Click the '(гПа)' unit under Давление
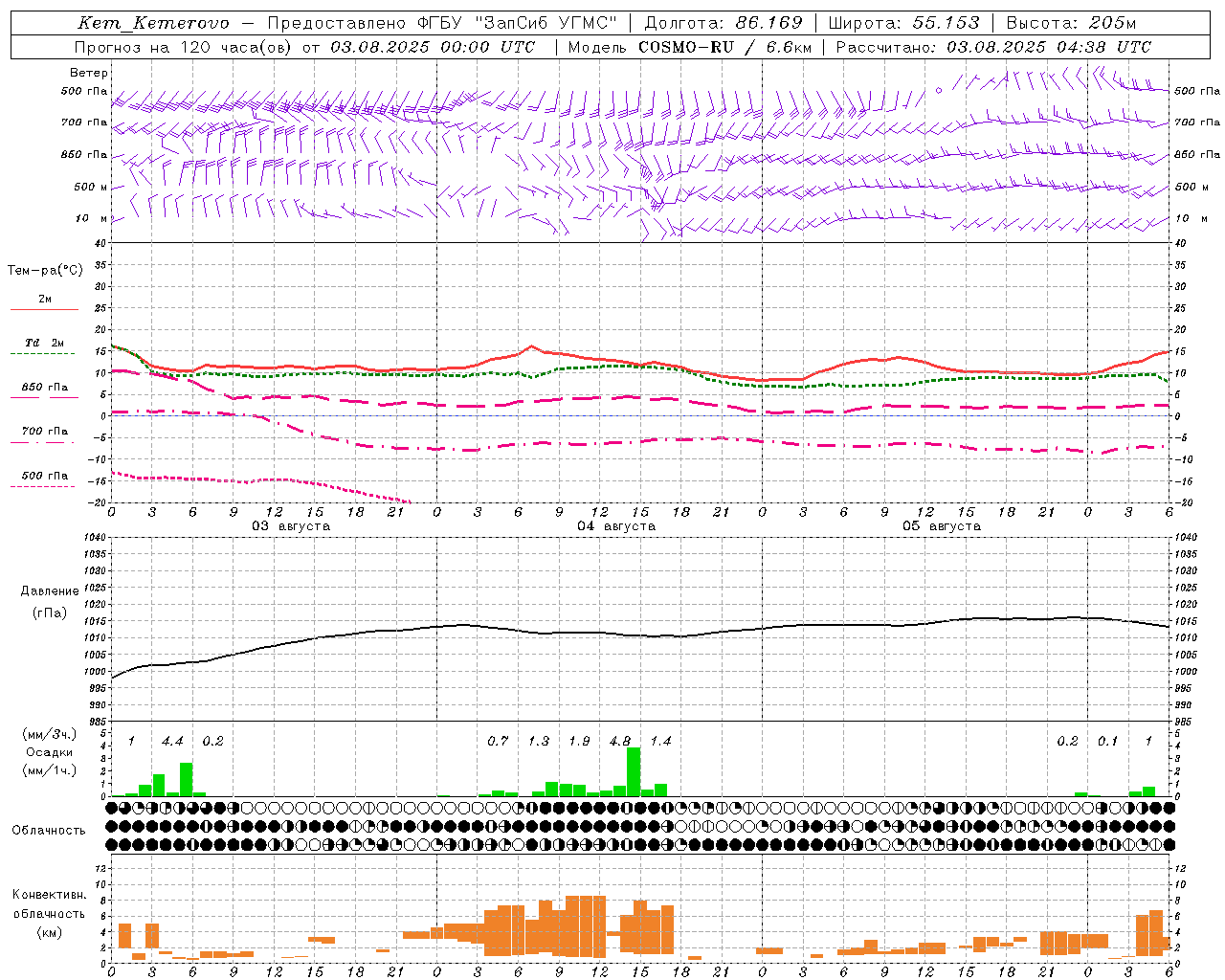Viewport: 1225px width, 980px height. tap(50, 612)
